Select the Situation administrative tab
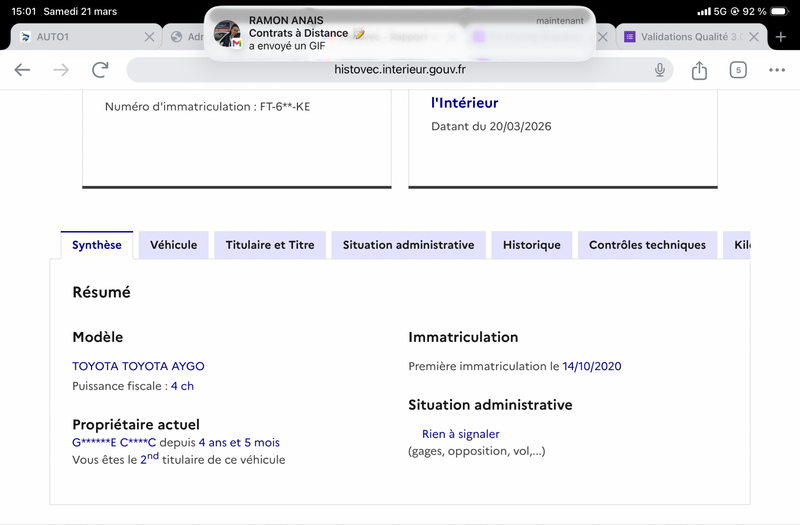The height and width of the screenshot is (525, 800). (408, 245)
